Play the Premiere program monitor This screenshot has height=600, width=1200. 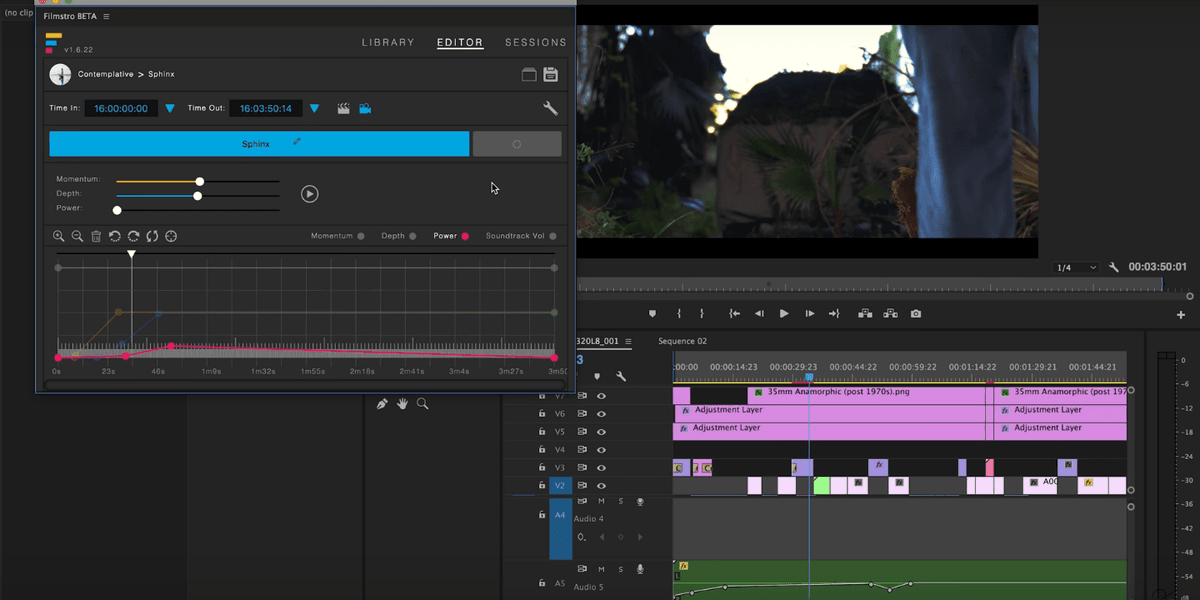click(784, 313)
